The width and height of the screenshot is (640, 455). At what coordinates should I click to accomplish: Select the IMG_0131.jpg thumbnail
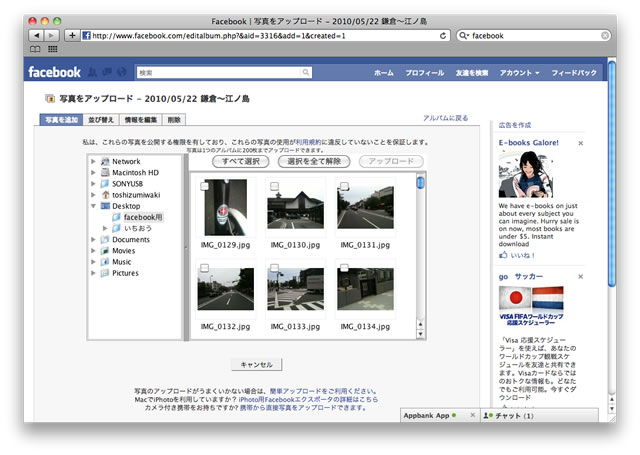[x=365, y=207]
